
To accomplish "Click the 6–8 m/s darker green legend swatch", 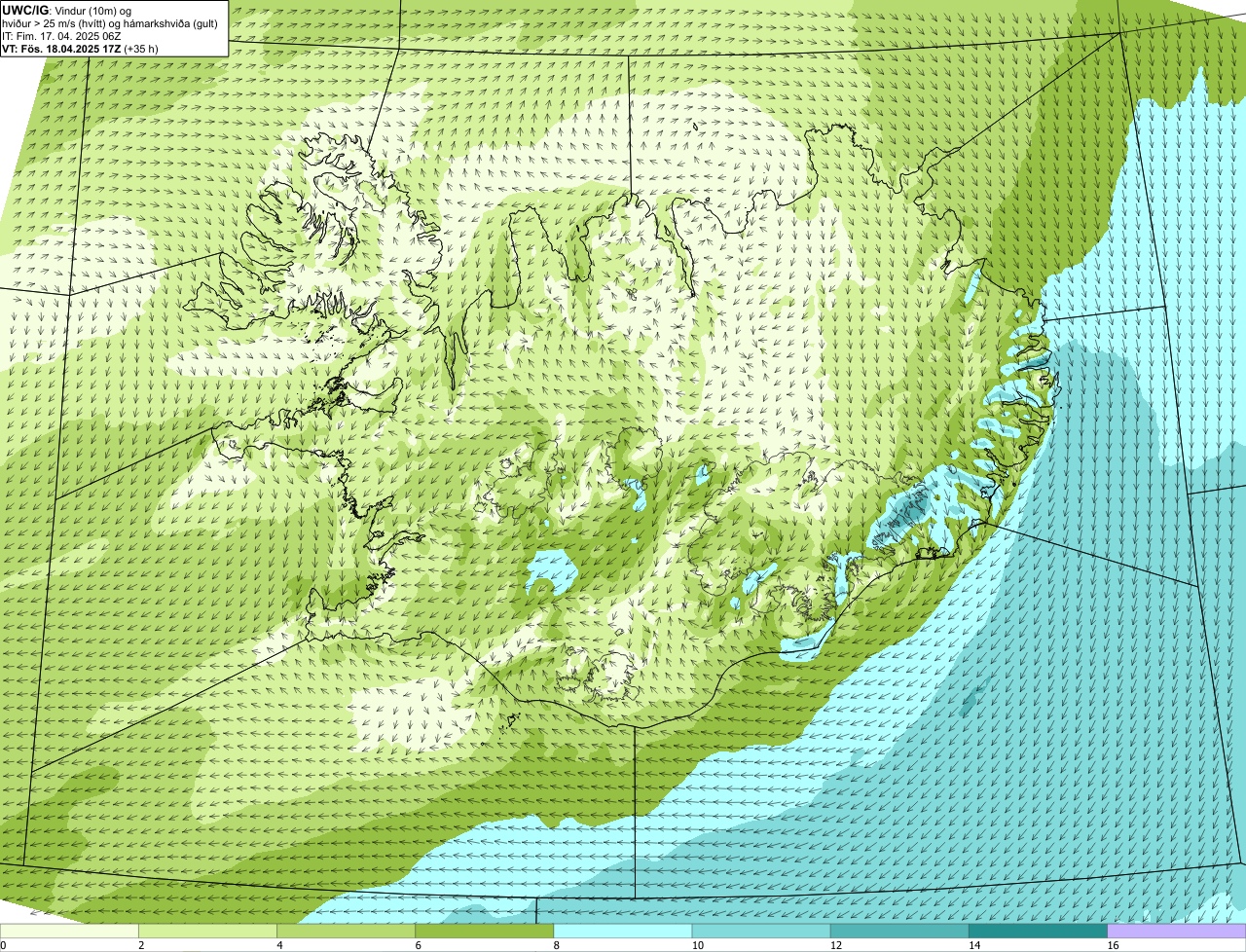I will click(485, 932).
